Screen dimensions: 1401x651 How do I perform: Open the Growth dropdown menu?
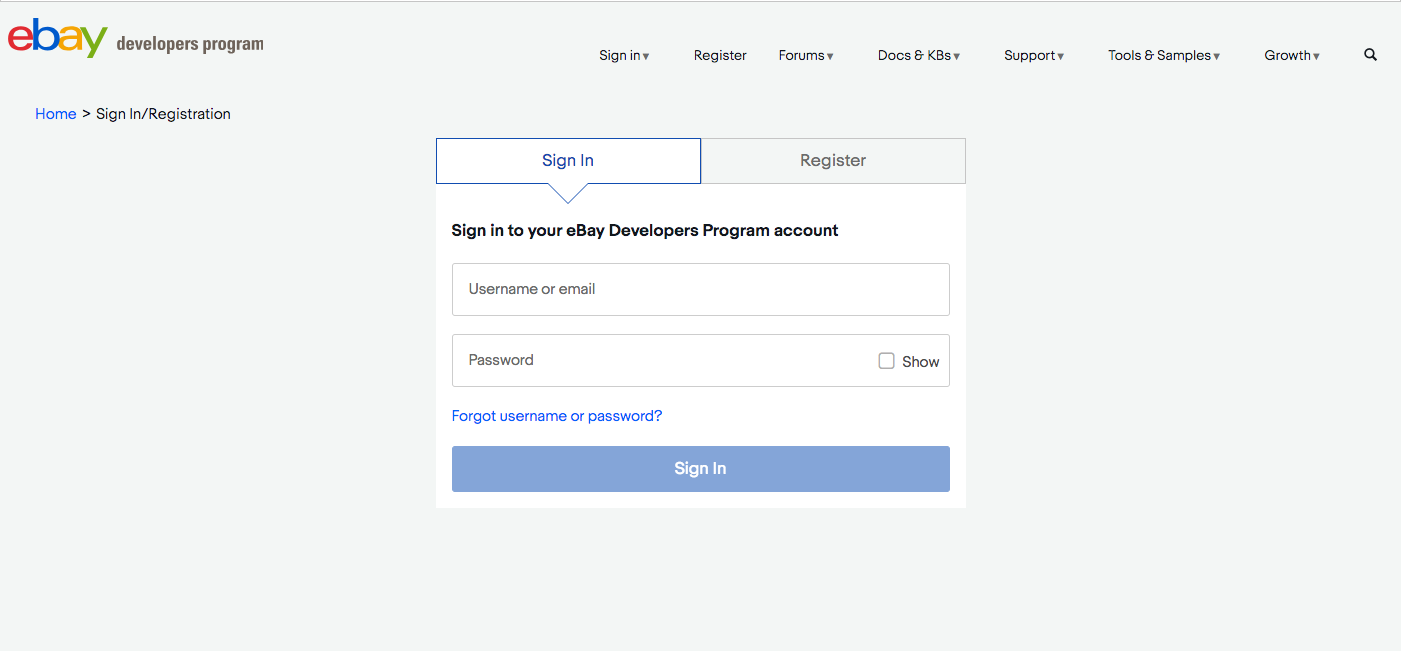[x=1291, y=56]
